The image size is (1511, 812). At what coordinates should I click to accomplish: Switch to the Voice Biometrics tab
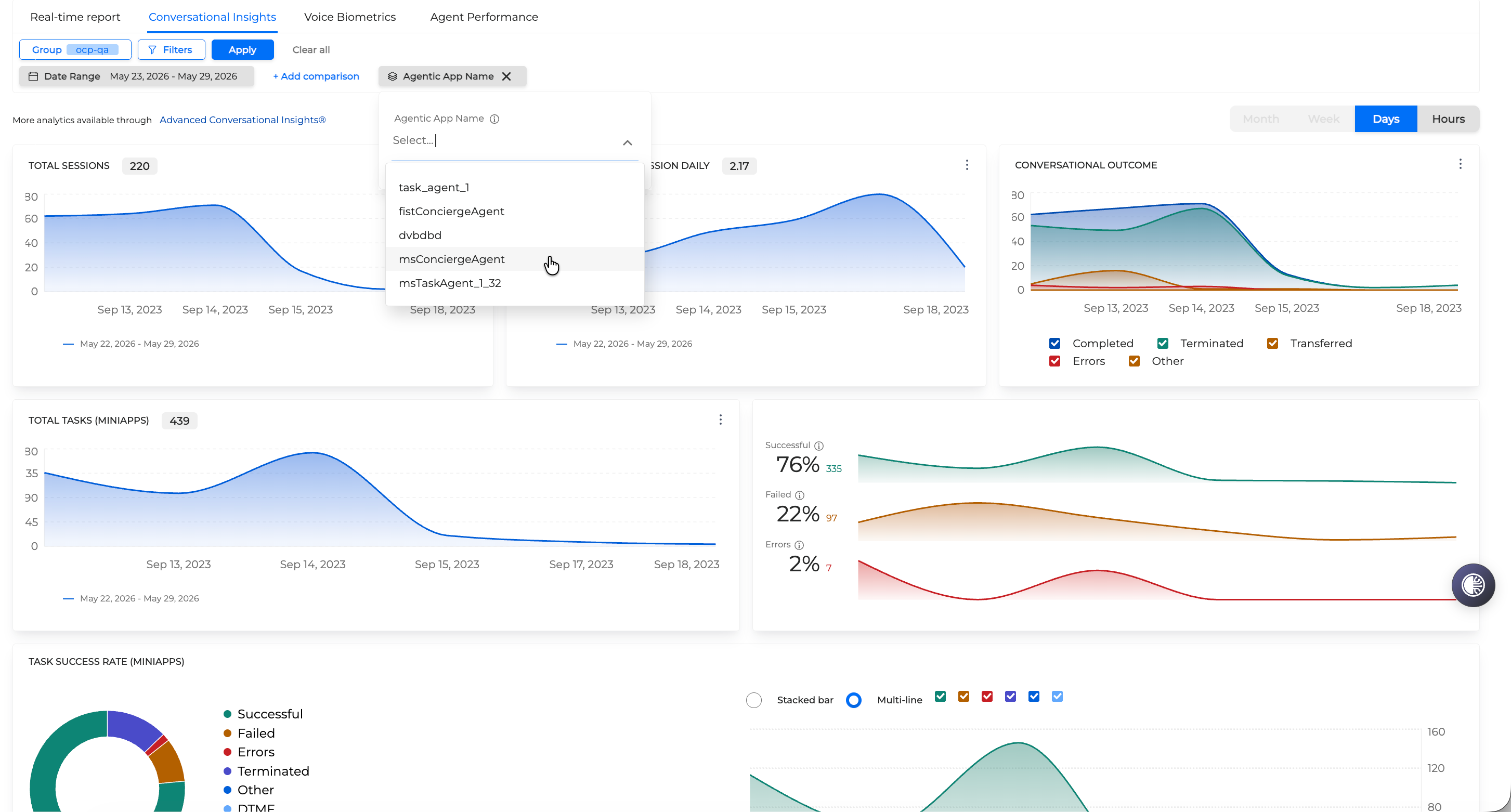coord(349,17)
